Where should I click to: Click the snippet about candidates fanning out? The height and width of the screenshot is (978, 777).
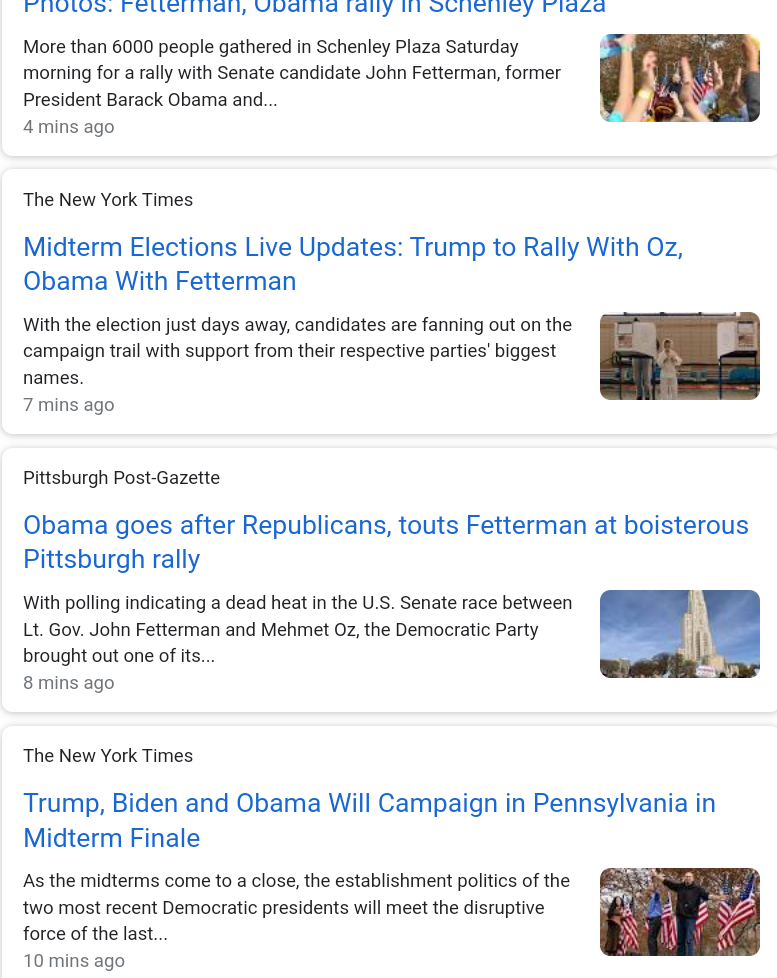coord(297,351)
